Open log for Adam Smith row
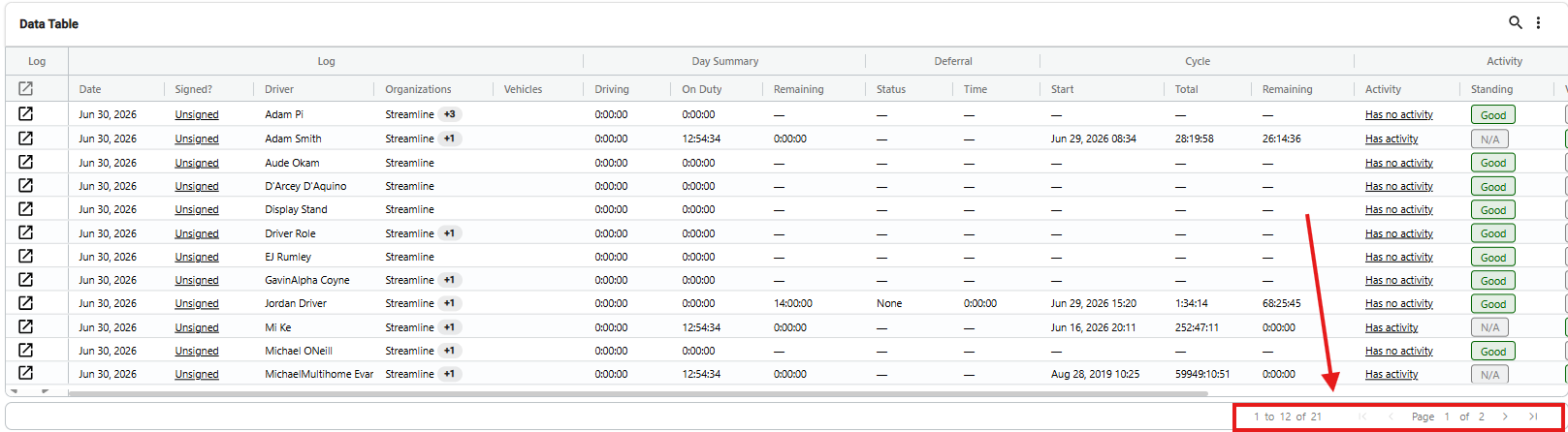The height and width of the screenshot is (432, 1568). point(26,139)
